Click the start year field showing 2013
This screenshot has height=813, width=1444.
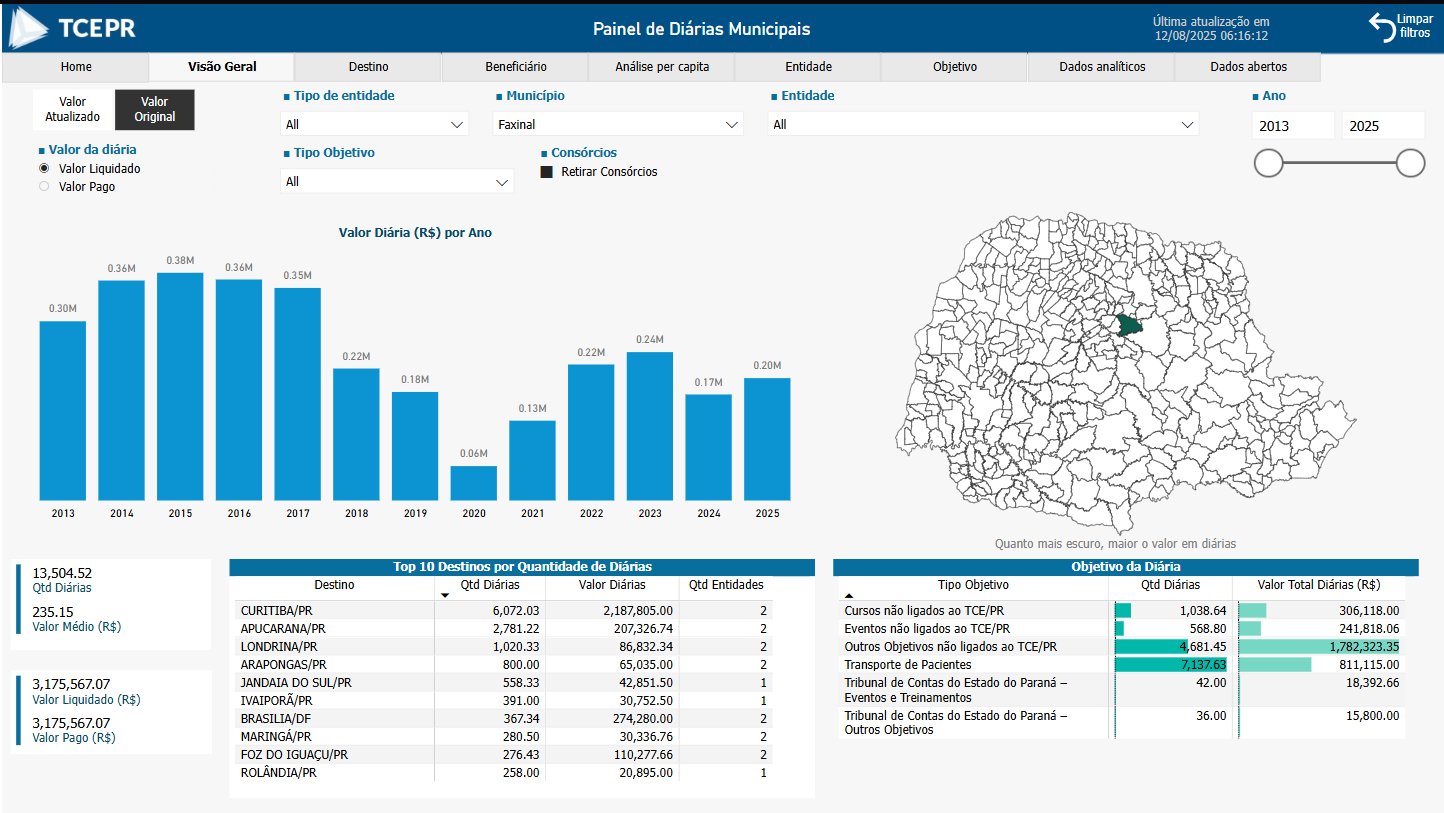1292,126
